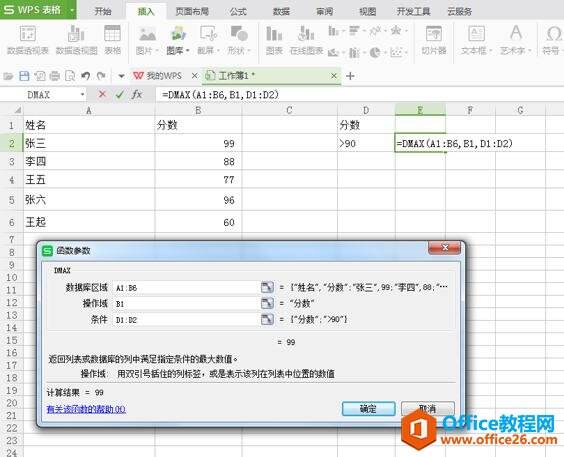Open the 有关该函数的帮助 help link
This screenshot has width=564, height=457.
pos(86,409)
